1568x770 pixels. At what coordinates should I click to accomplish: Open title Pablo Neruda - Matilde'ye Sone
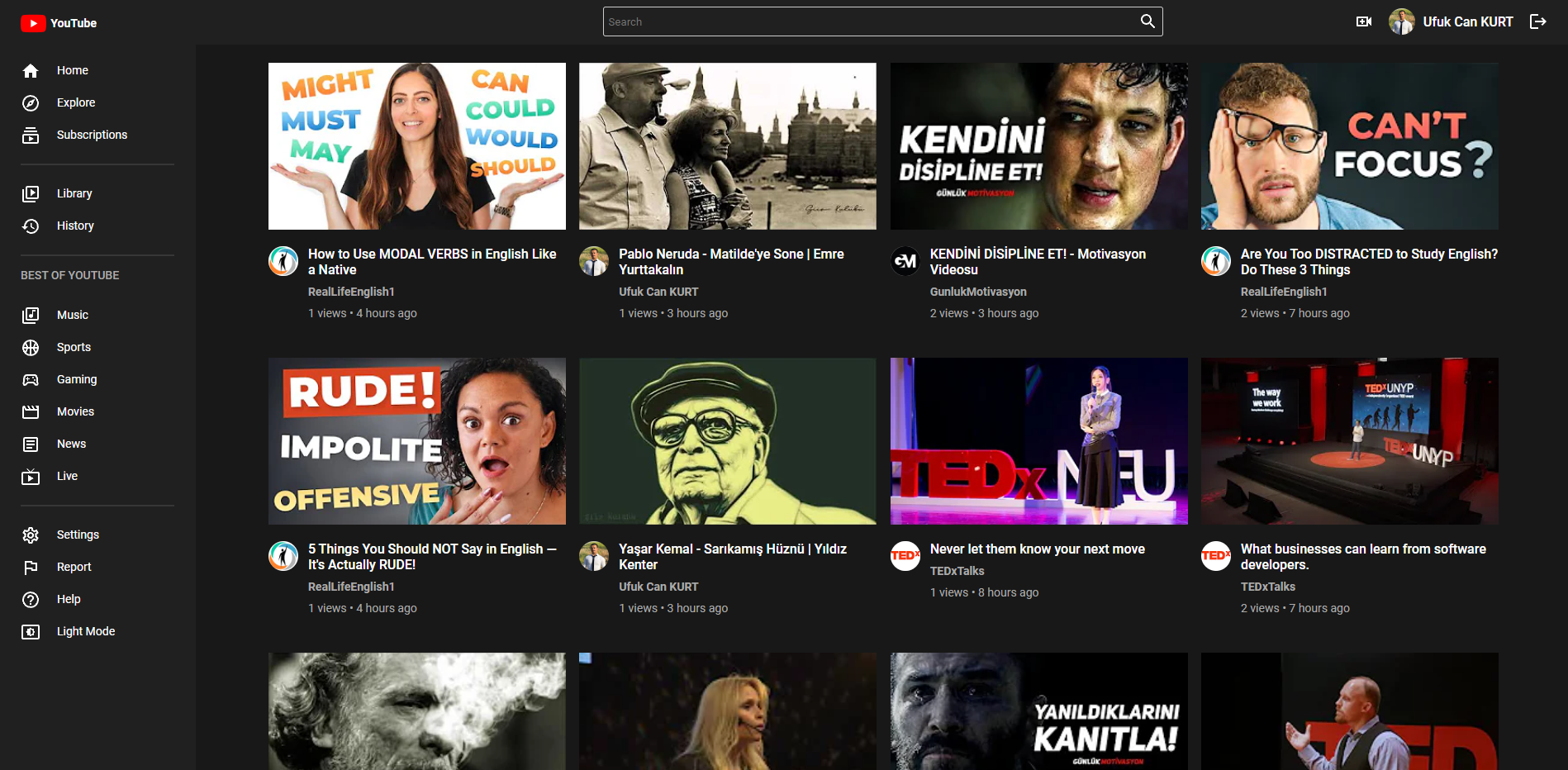(x=731, y=262)
